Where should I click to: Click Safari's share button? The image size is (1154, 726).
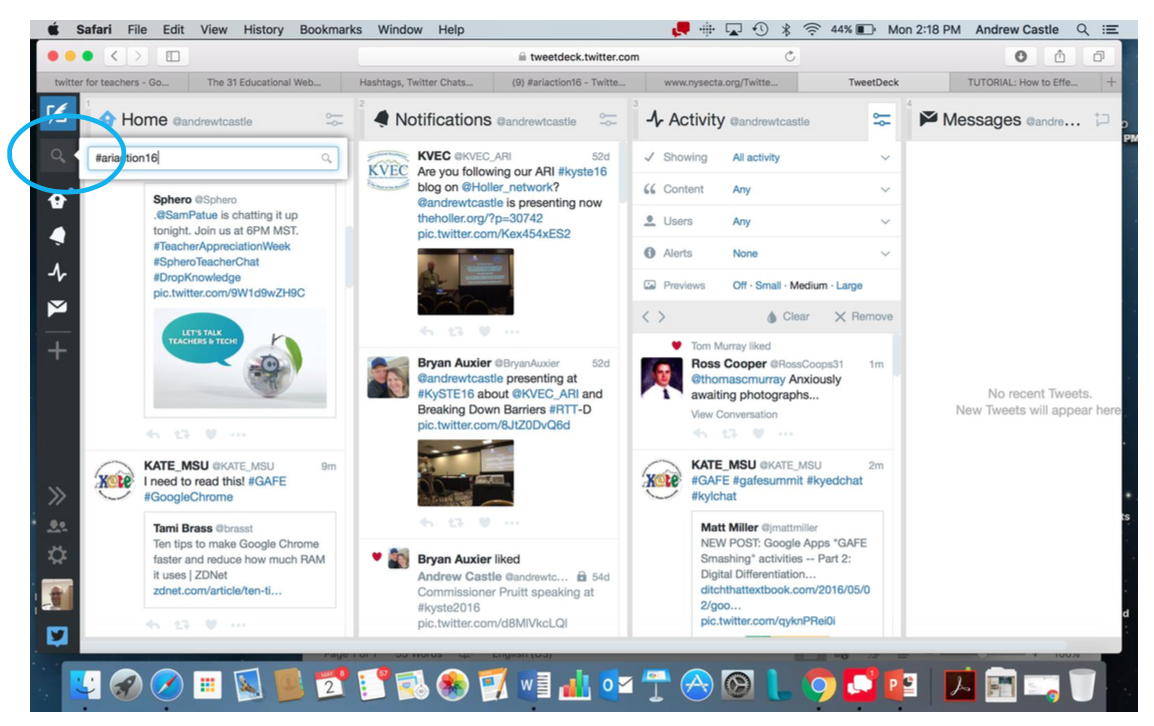click(x=1060, y=56)
